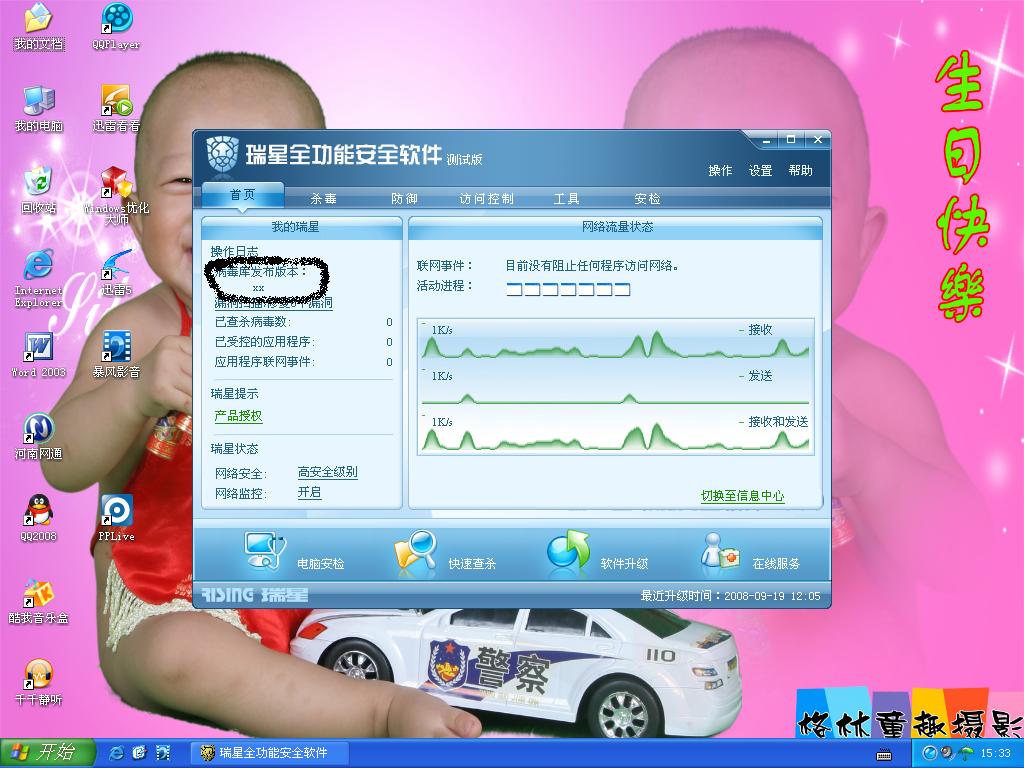Open the 我的文档 desktop icon

click(x=39, y=26)
